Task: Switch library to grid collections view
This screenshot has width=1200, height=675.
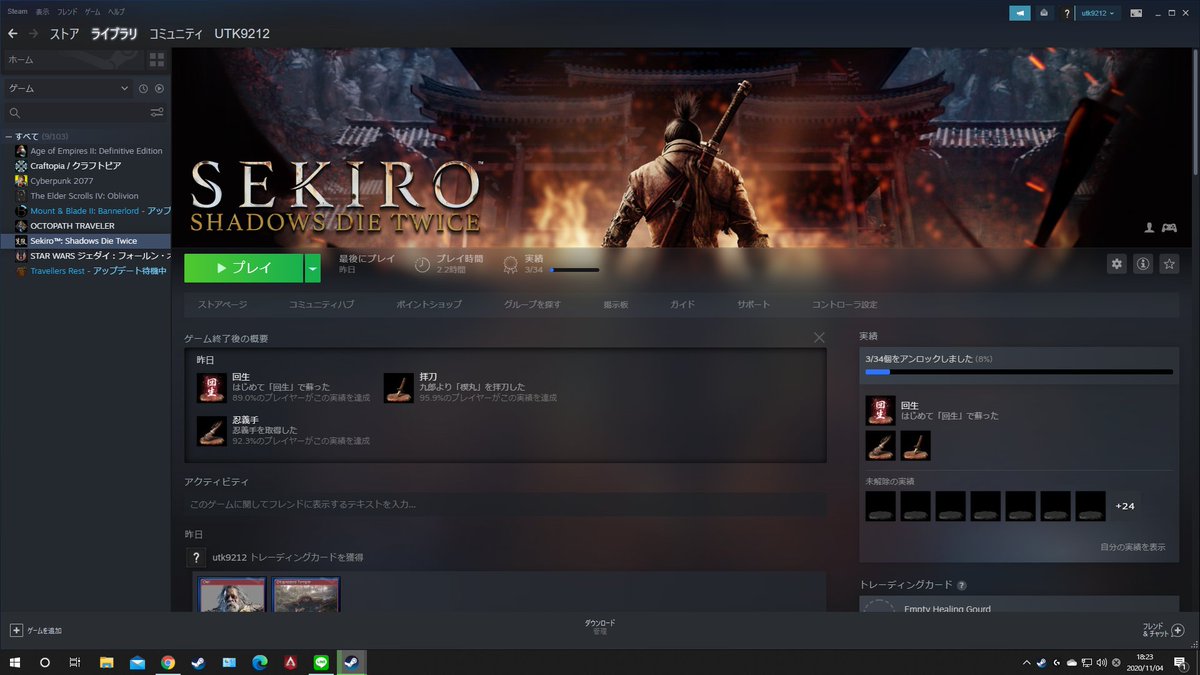Action: point(157,60)
